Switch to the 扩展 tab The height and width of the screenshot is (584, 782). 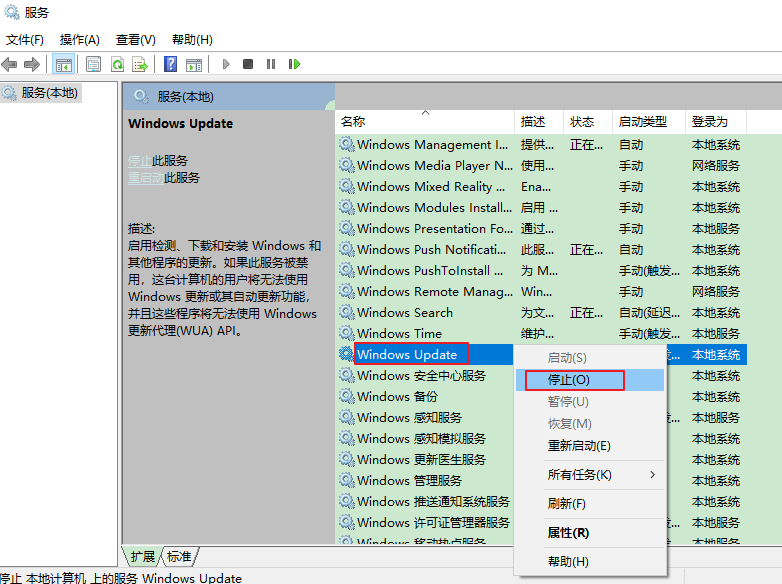(143, 557)
